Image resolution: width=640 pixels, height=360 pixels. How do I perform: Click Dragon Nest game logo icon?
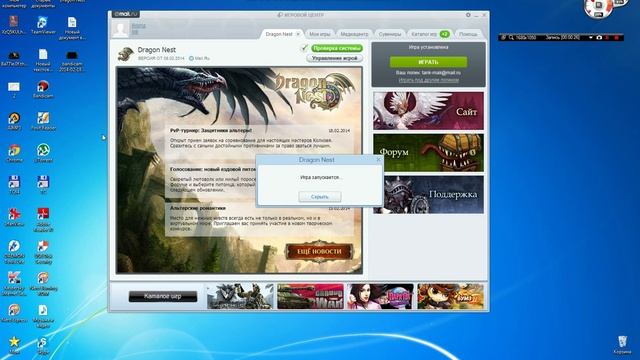click(126, 53)
